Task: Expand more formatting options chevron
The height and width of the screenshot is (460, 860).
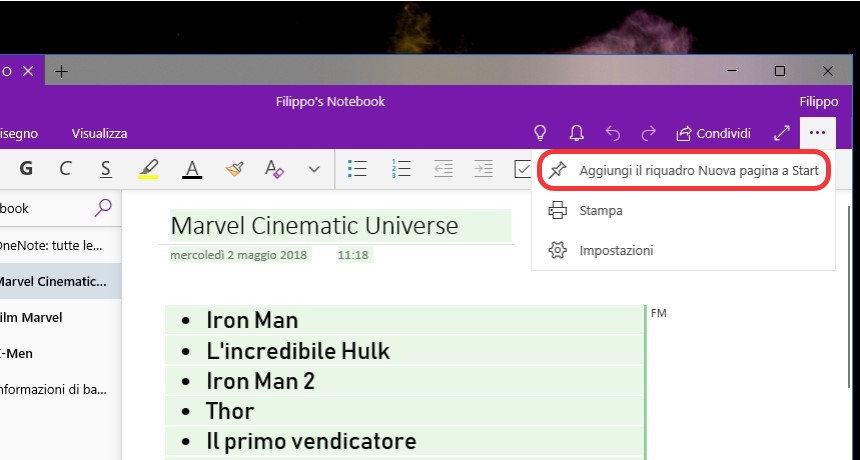Action: click(314, 169)
